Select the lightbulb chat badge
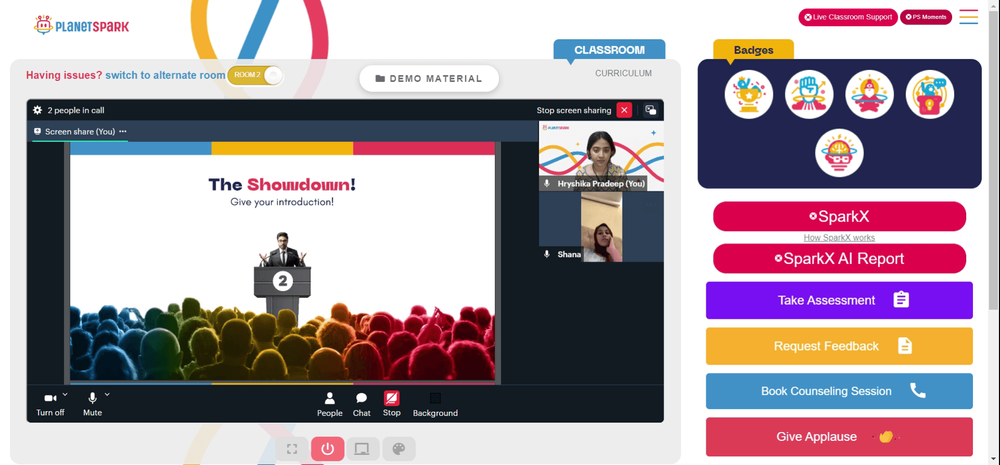 pyautogui.click(x=929, y=94)
